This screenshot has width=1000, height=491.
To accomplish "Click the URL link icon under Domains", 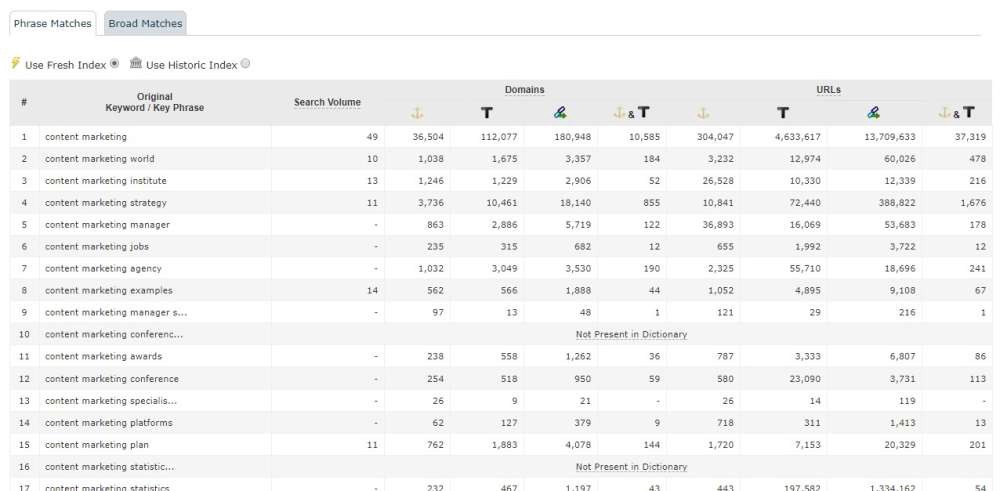I will point(560,113).
